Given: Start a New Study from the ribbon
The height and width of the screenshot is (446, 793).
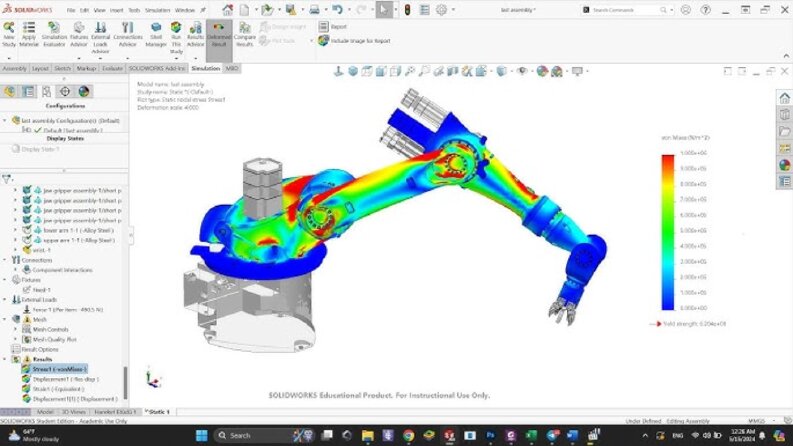Looking at the screenshot, I should pos(9,34).
